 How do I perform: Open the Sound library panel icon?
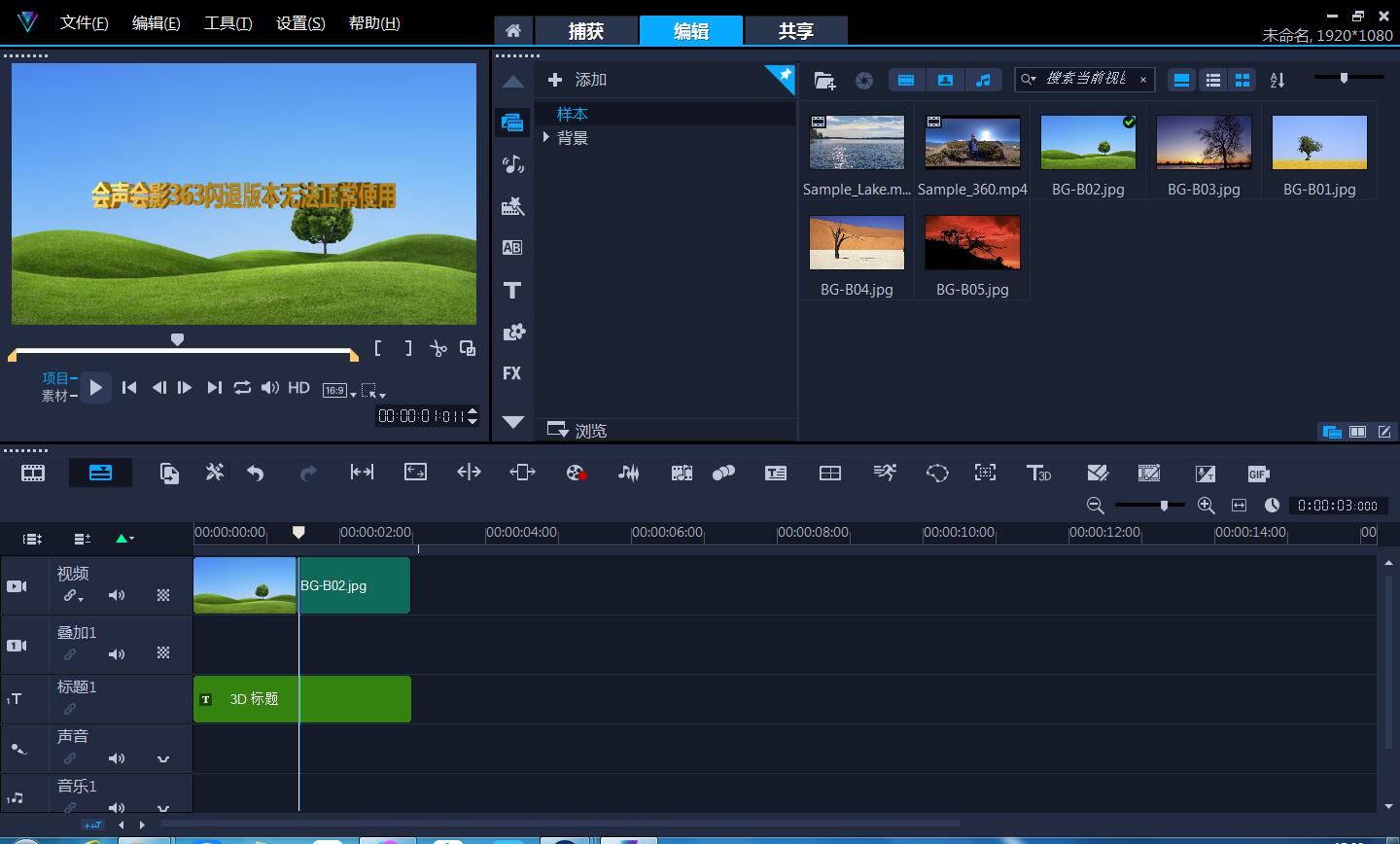click(512, 164)
